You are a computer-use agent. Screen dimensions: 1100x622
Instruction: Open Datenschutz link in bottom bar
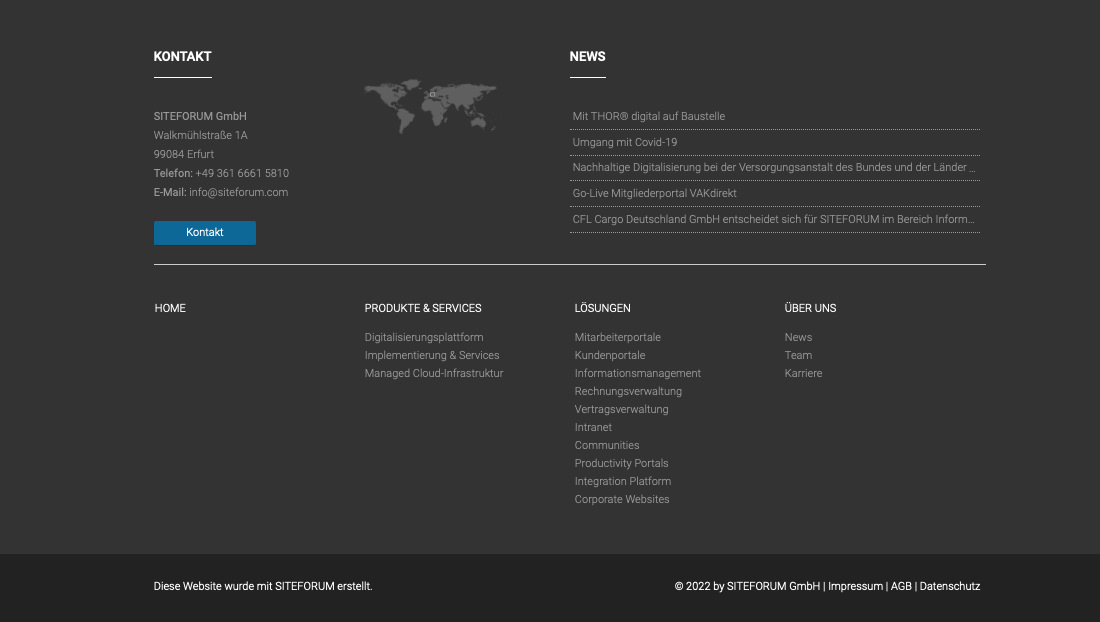950,586
